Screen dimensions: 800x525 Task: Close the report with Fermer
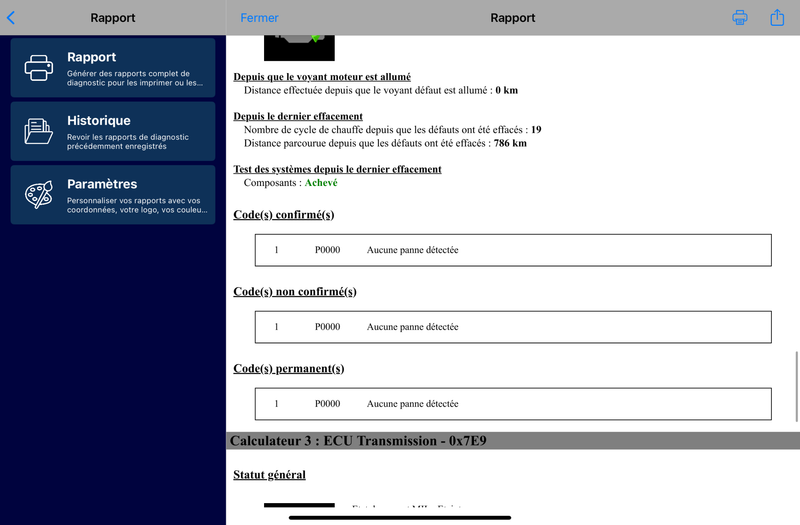[x=259, y=18]
